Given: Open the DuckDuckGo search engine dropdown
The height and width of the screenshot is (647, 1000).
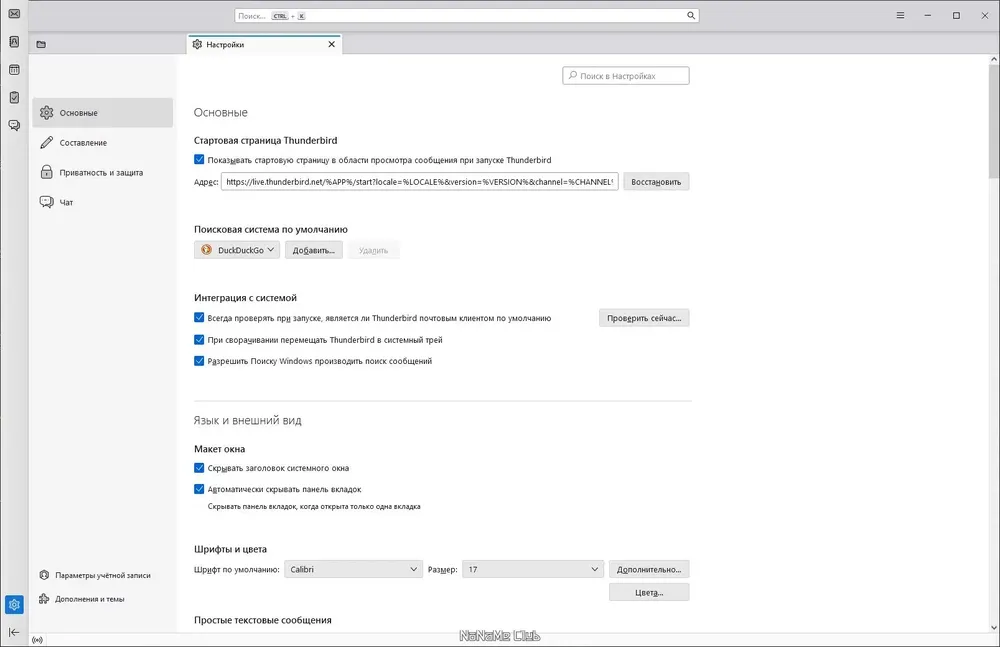Looking at the screenshot, I should (x=237, y=250).
